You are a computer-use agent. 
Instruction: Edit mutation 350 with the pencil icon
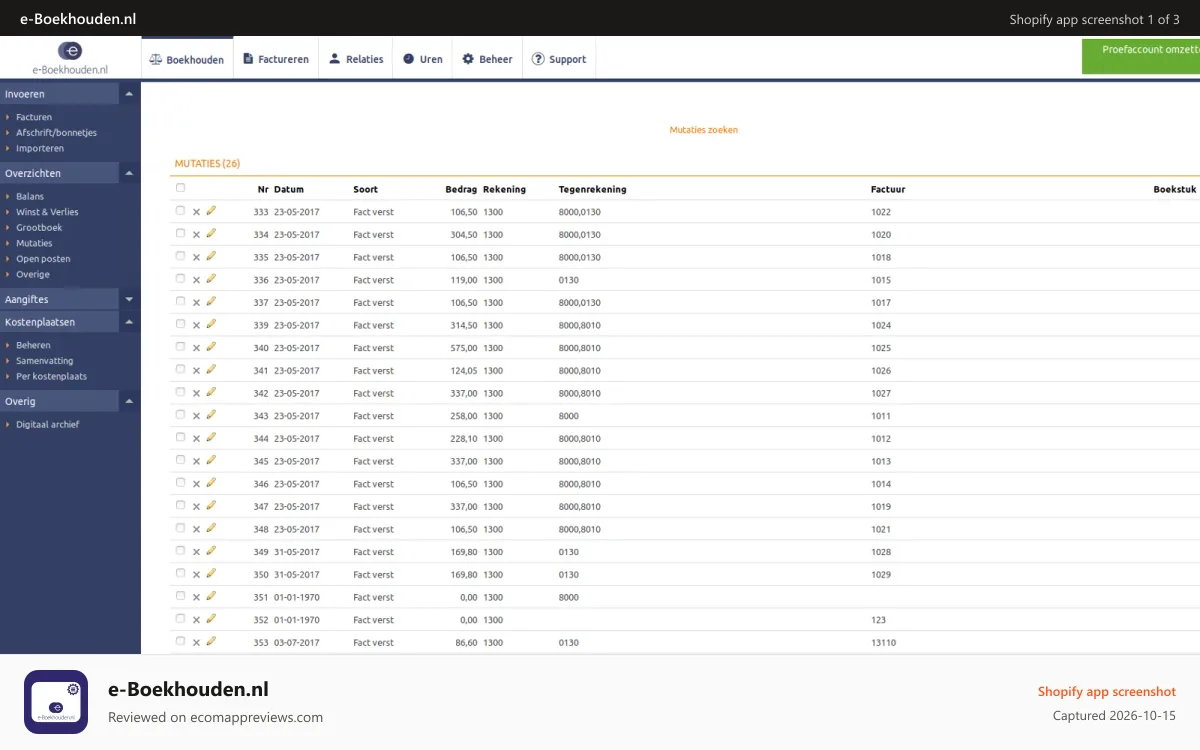[x=211, y=574]
